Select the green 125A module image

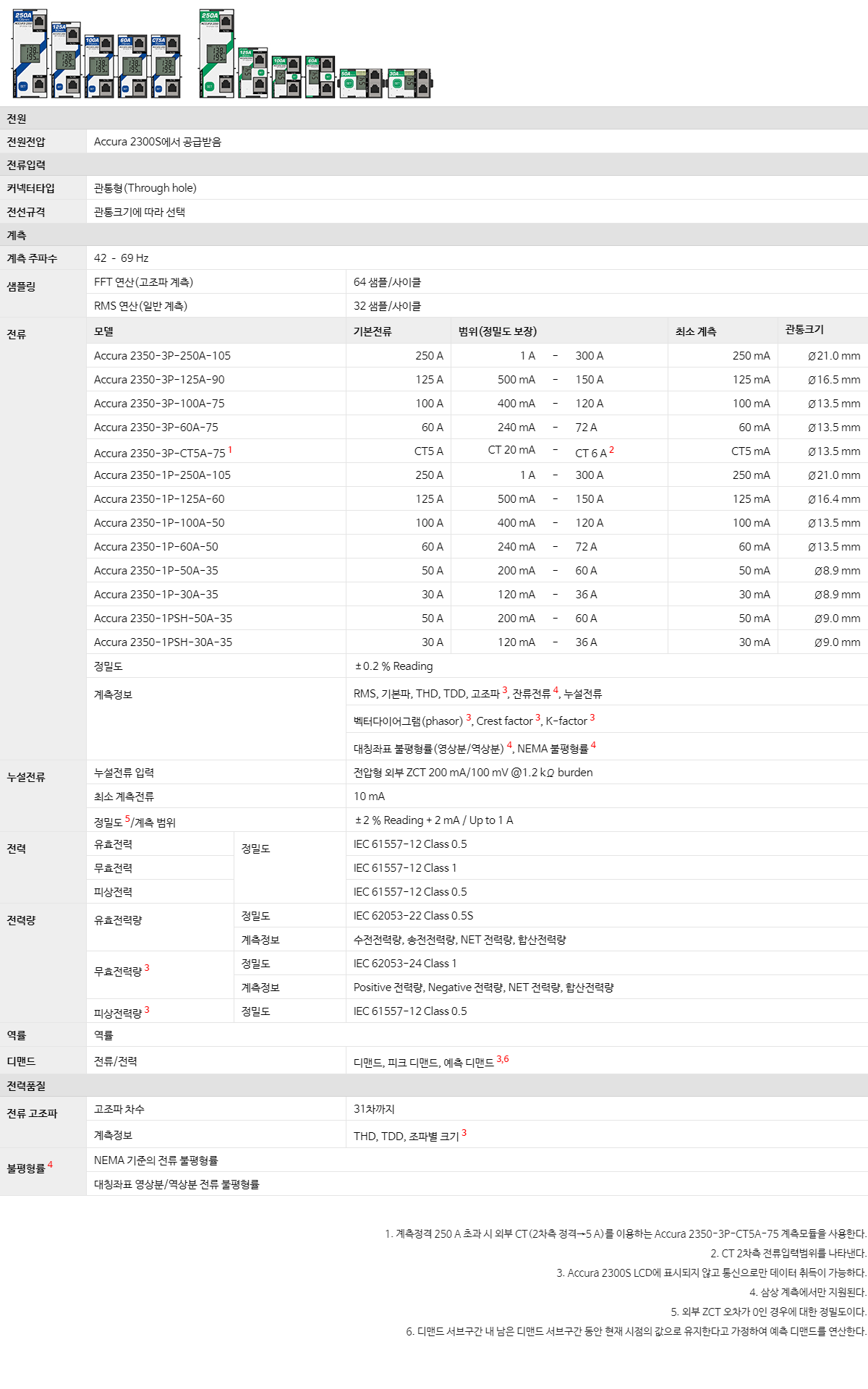(253, 72)
